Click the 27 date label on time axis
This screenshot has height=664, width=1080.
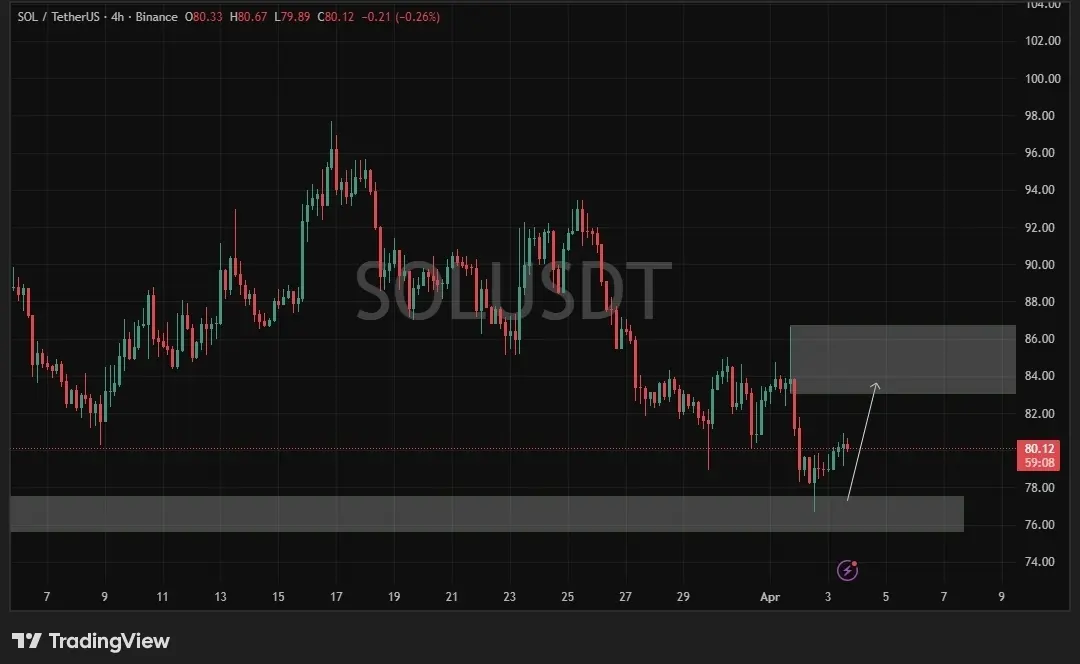(x=625, y=596)
